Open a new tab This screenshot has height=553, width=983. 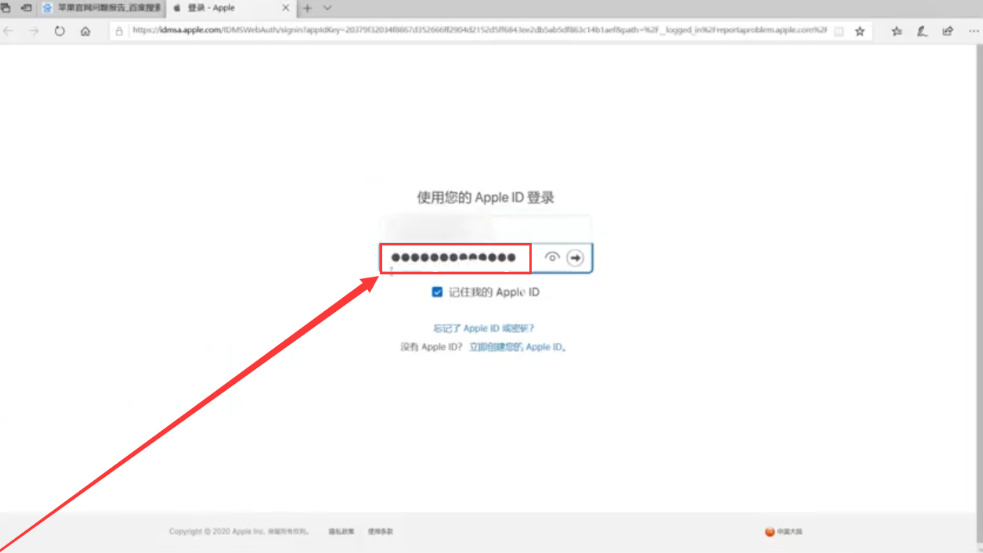(x=307, y=8)
